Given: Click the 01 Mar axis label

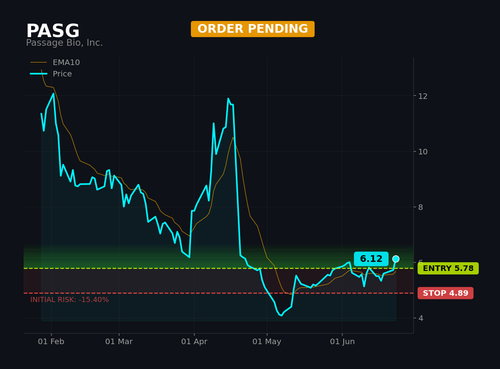Looking at the screenshot, I should pyautogui.click(x=119, y=342).
